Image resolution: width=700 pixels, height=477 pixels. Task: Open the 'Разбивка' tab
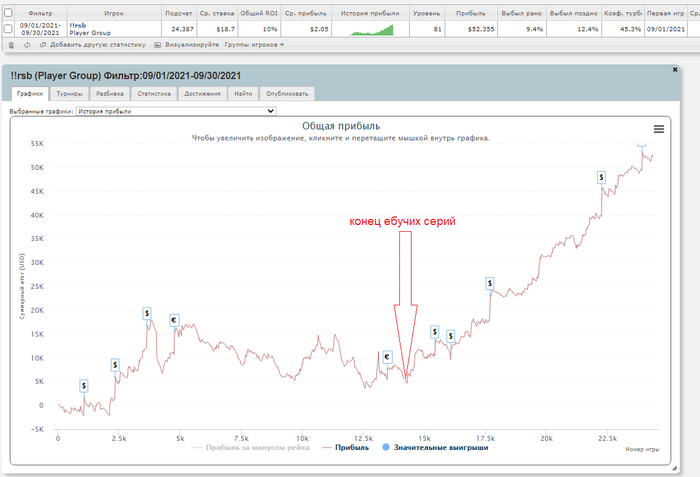click(110, 94)
